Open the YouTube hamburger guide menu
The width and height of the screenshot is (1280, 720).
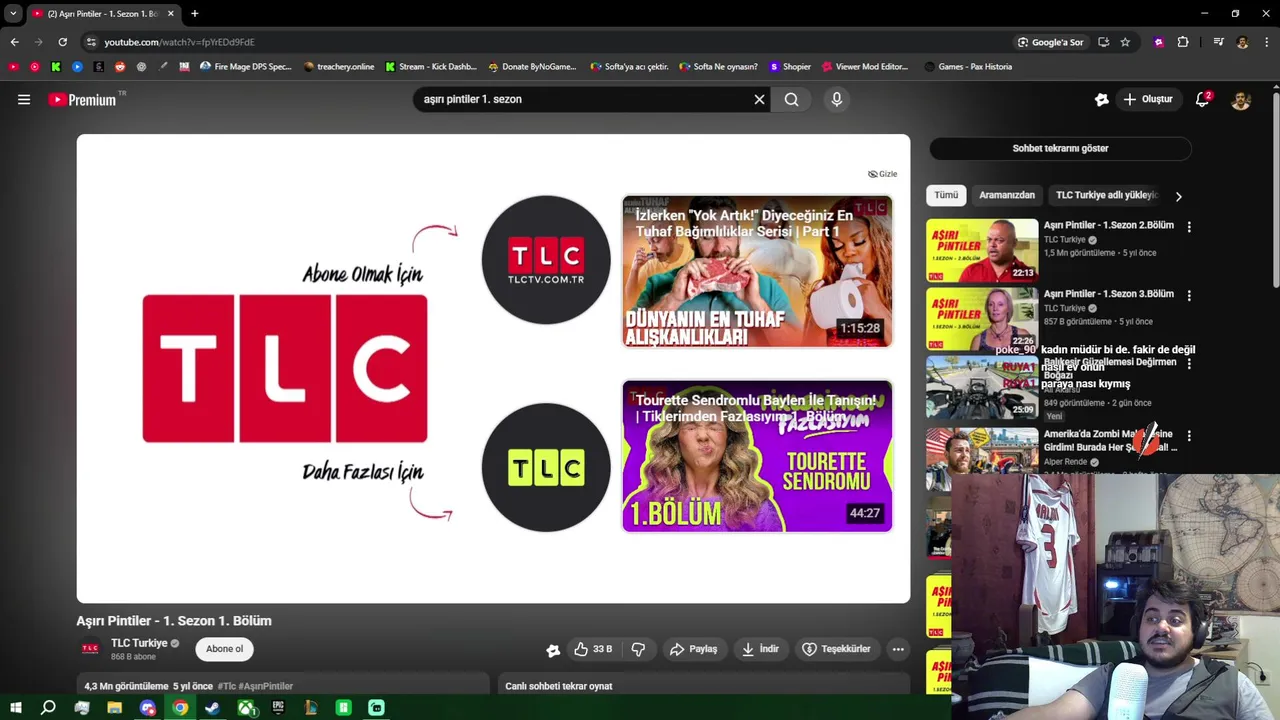pyautogui.click(x=24, y=99)
